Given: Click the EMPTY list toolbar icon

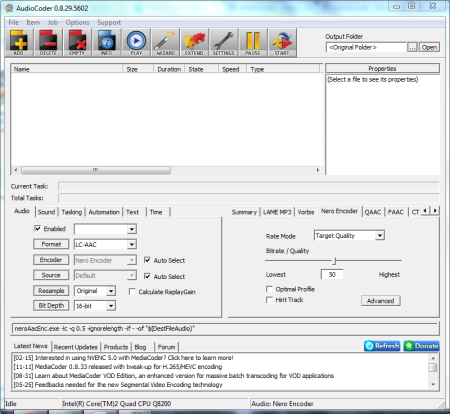Looking at the screenshot, I should click(x=77, y=43).
